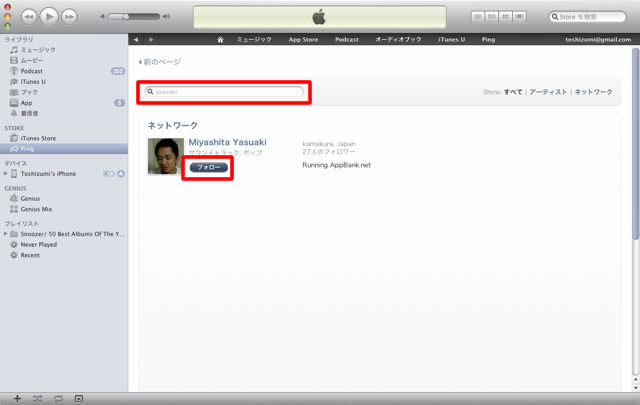
Task: Eject Toshizumi's iPhone
Action: [x=121, y=174]
